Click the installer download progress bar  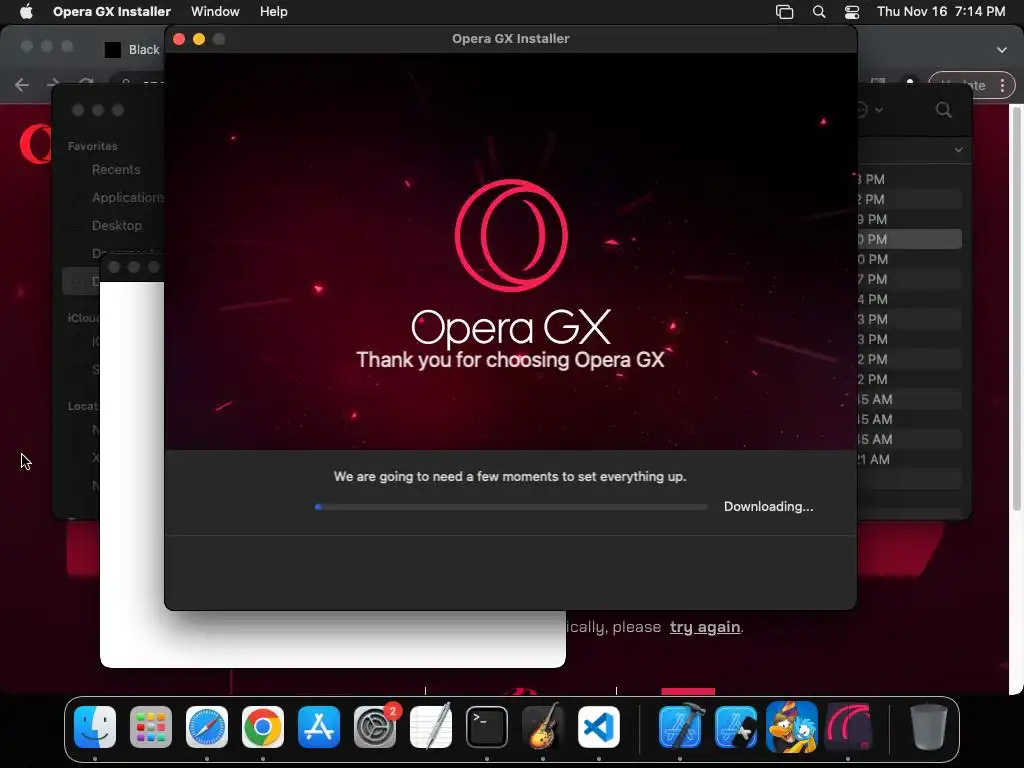pos(511,507)
